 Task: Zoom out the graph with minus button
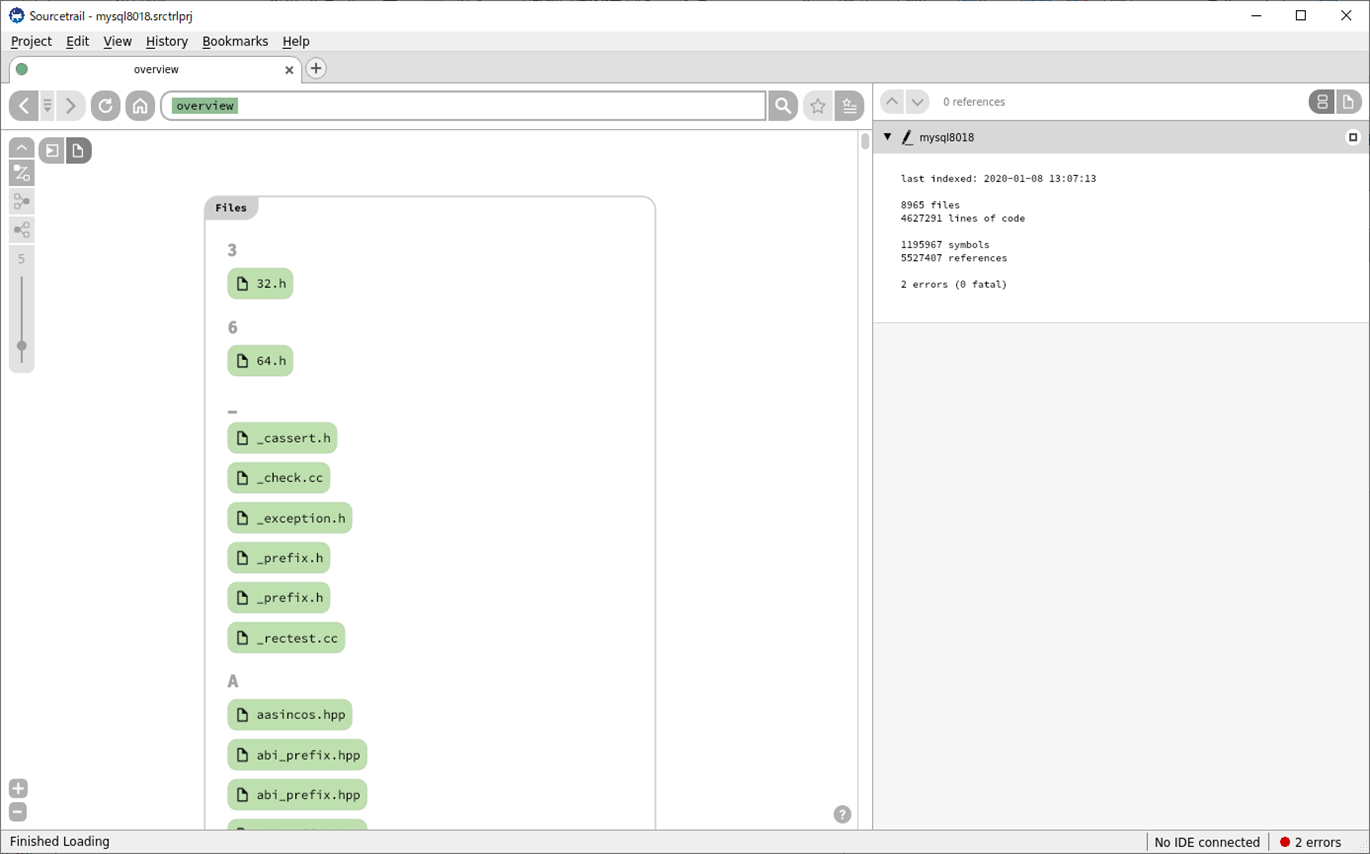tap(18, 812)
